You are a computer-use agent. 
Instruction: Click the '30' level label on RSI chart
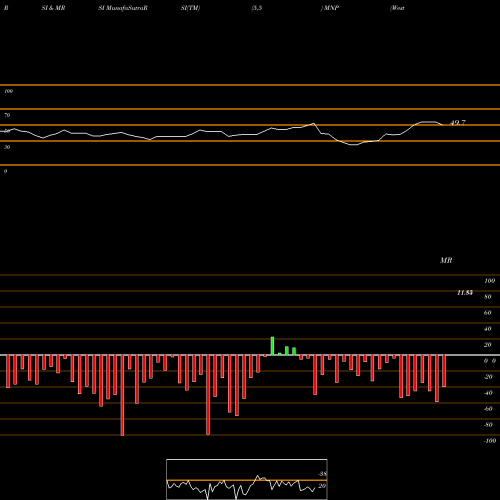click(7, 147)
